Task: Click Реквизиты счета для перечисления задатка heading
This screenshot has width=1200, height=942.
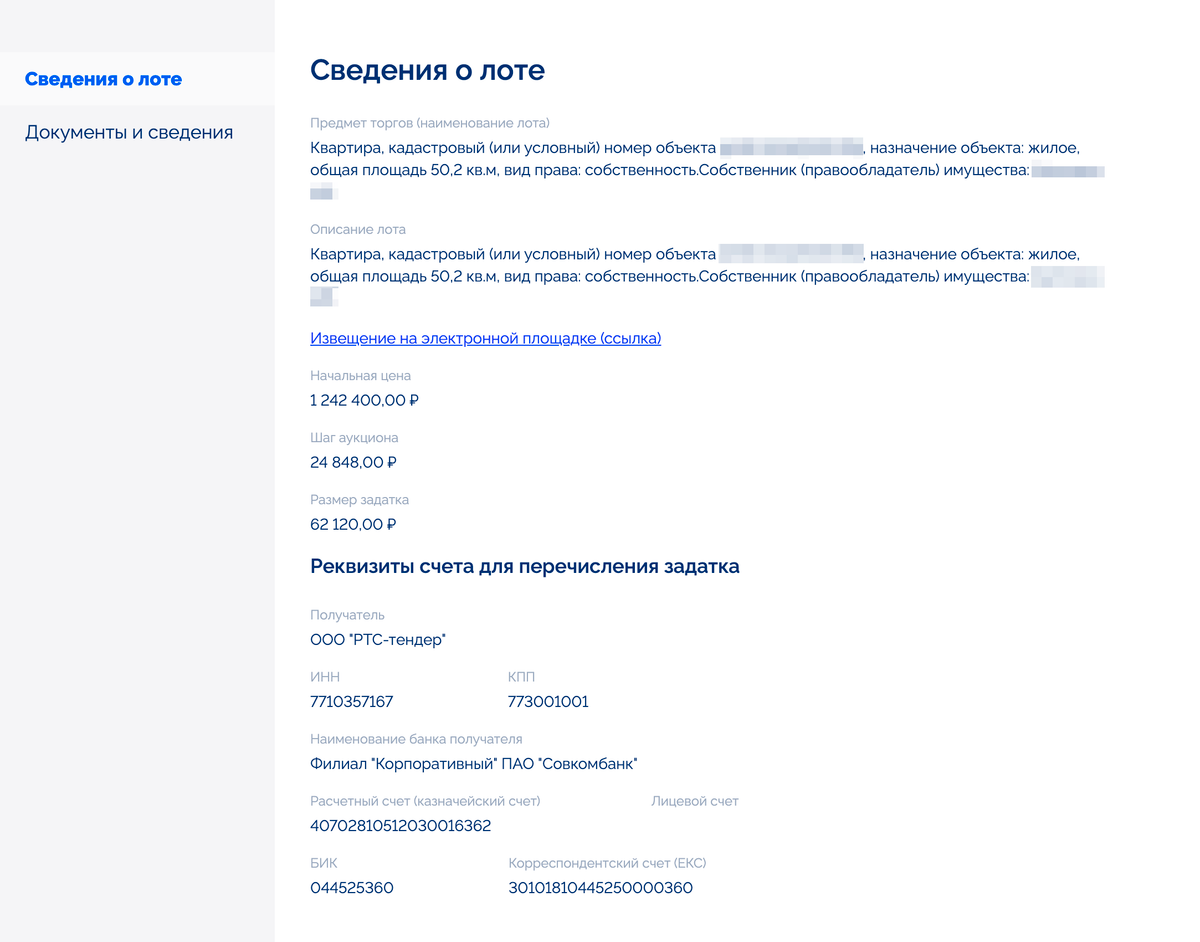Action: 525,567
